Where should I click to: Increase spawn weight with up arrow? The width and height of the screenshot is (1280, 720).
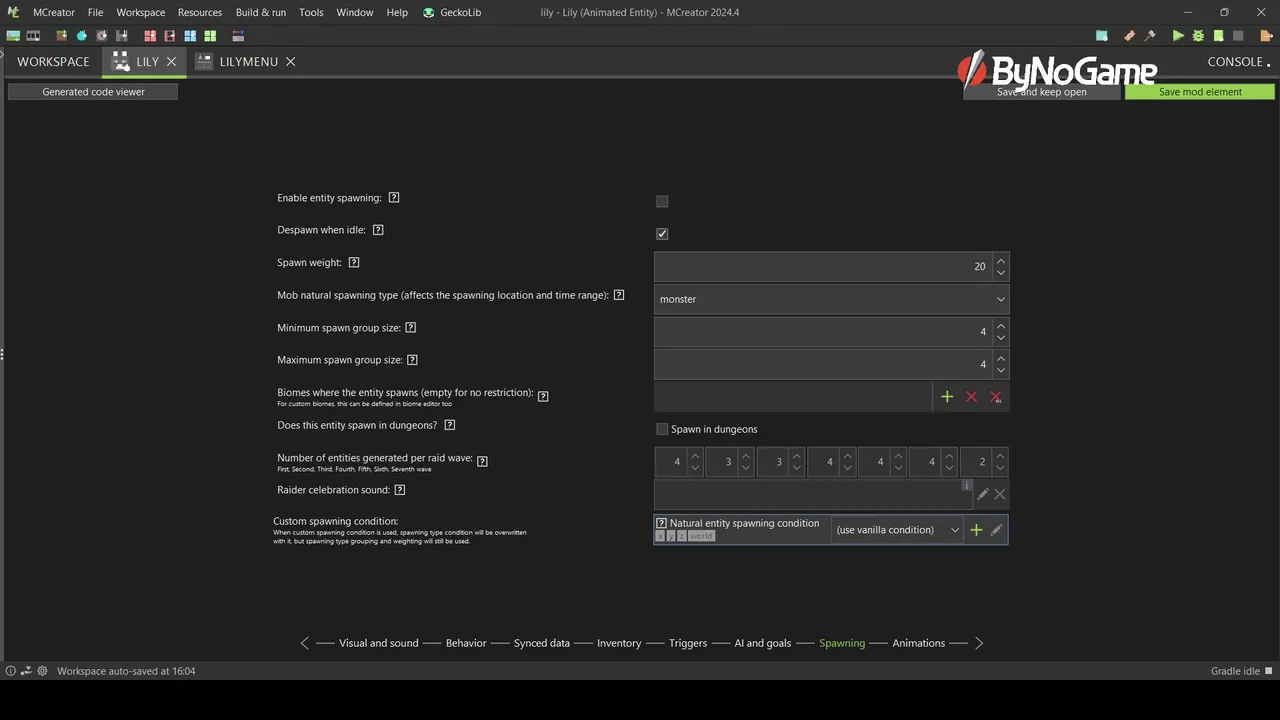[x=1001, y=260]
